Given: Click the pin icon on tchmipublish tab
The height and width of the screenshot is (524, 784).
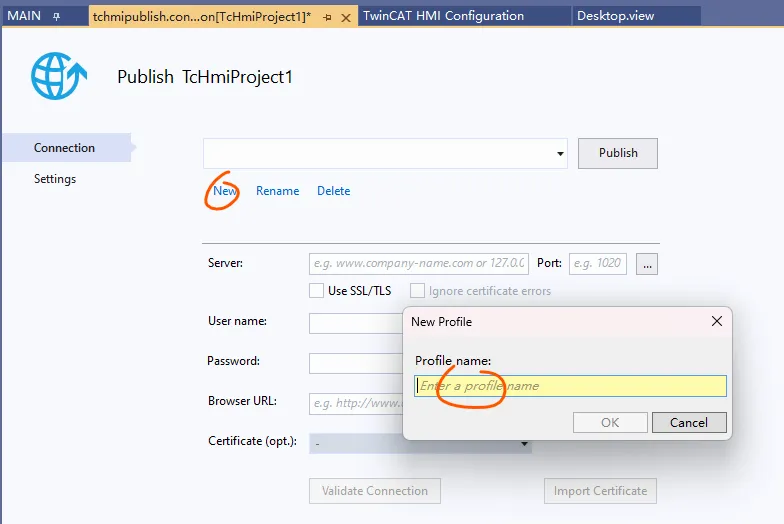Looking at the screenshot, I should (328, 18).
